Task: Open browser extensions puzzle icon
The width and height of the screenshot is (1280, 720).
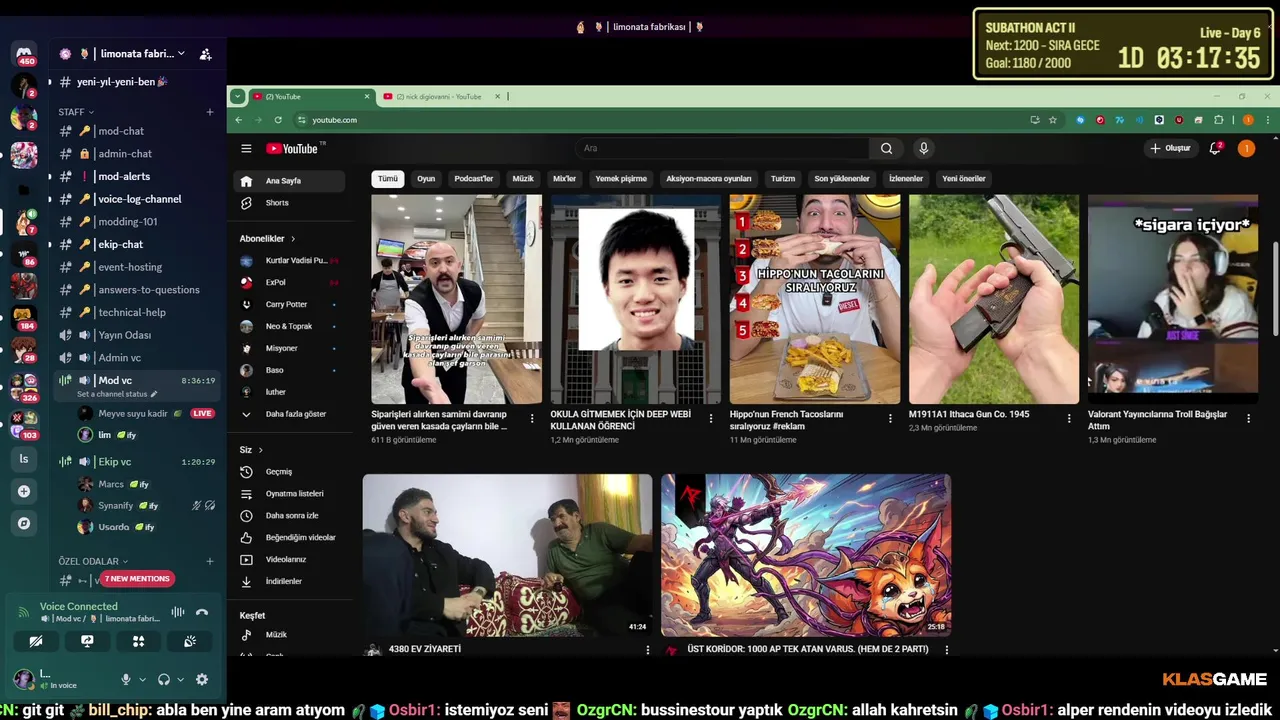Action: point(1218,120)
